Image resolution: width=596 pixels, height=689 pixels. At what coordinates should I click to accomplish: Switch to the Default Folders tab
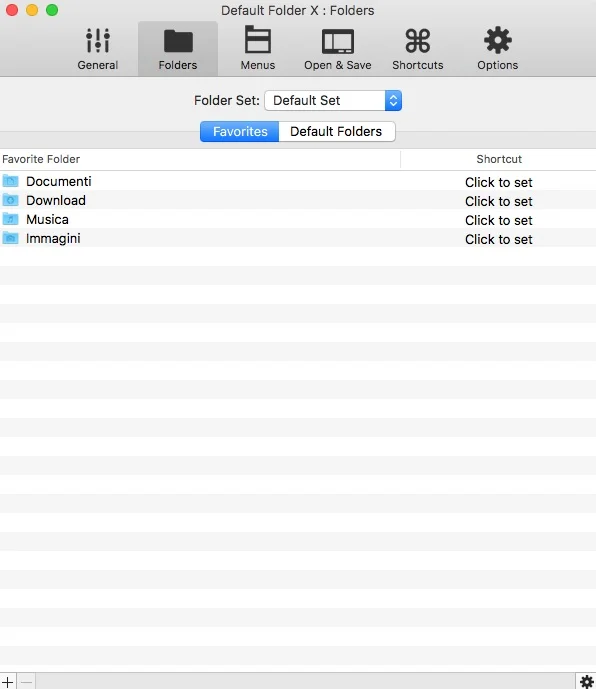pos(337,131)
